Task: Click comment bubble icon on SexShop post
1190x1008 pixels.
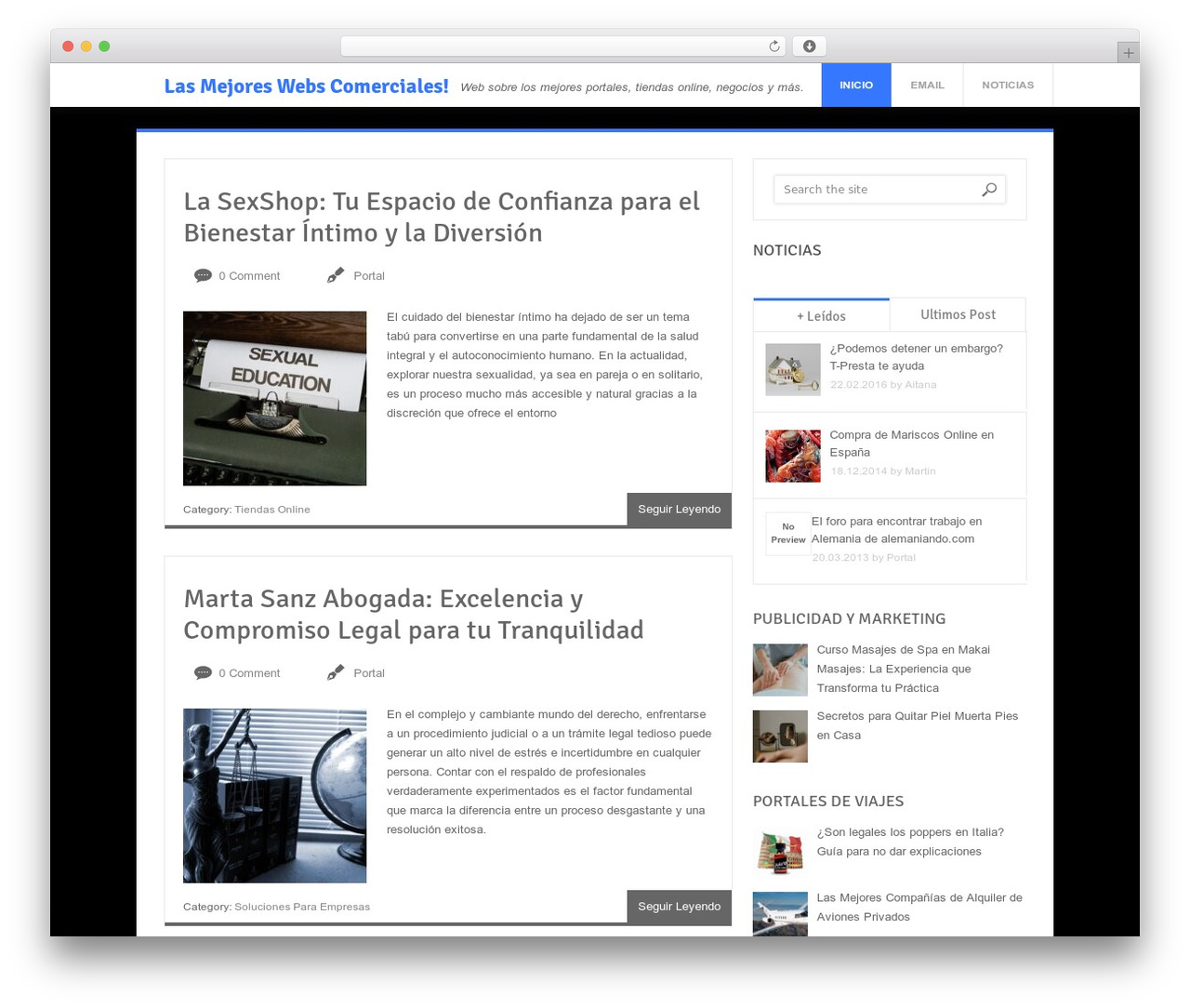Action: click(x=203, y=275)
